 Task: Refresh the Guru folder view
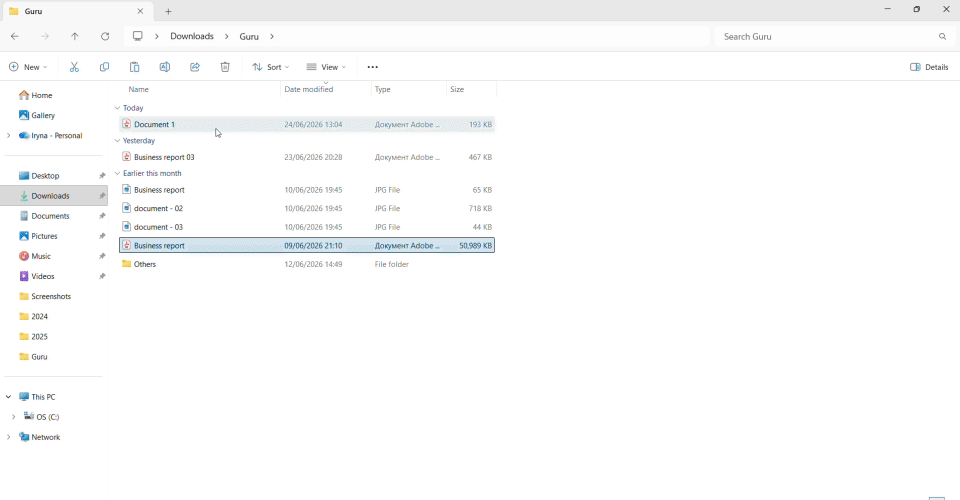[x=105, y=37]
